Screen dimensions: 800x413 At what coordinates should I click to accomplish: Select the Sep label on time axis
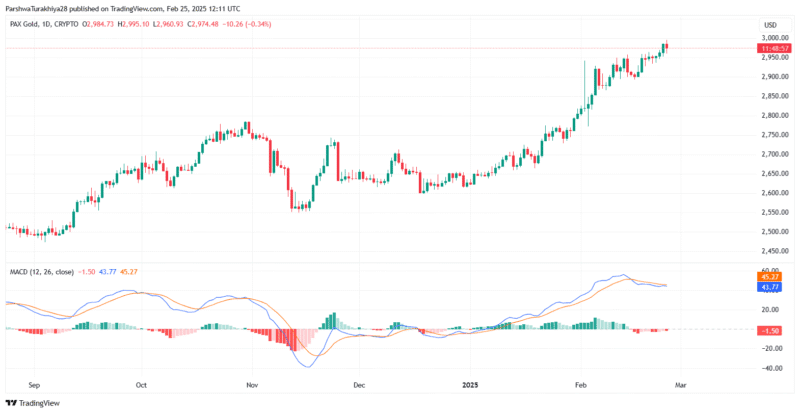click(35, 384)
